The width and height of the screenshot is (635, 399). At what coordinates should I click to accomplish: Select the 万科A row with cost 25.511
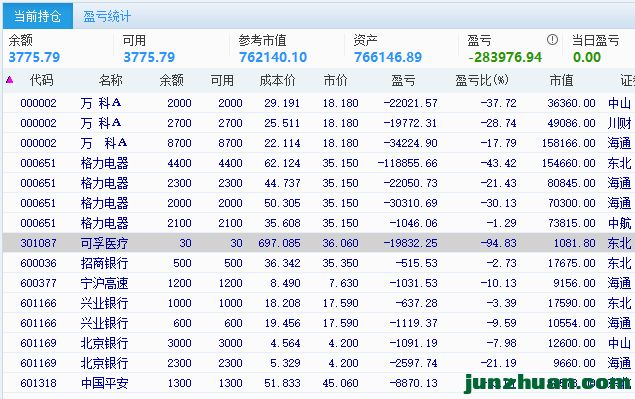(319, 123)
